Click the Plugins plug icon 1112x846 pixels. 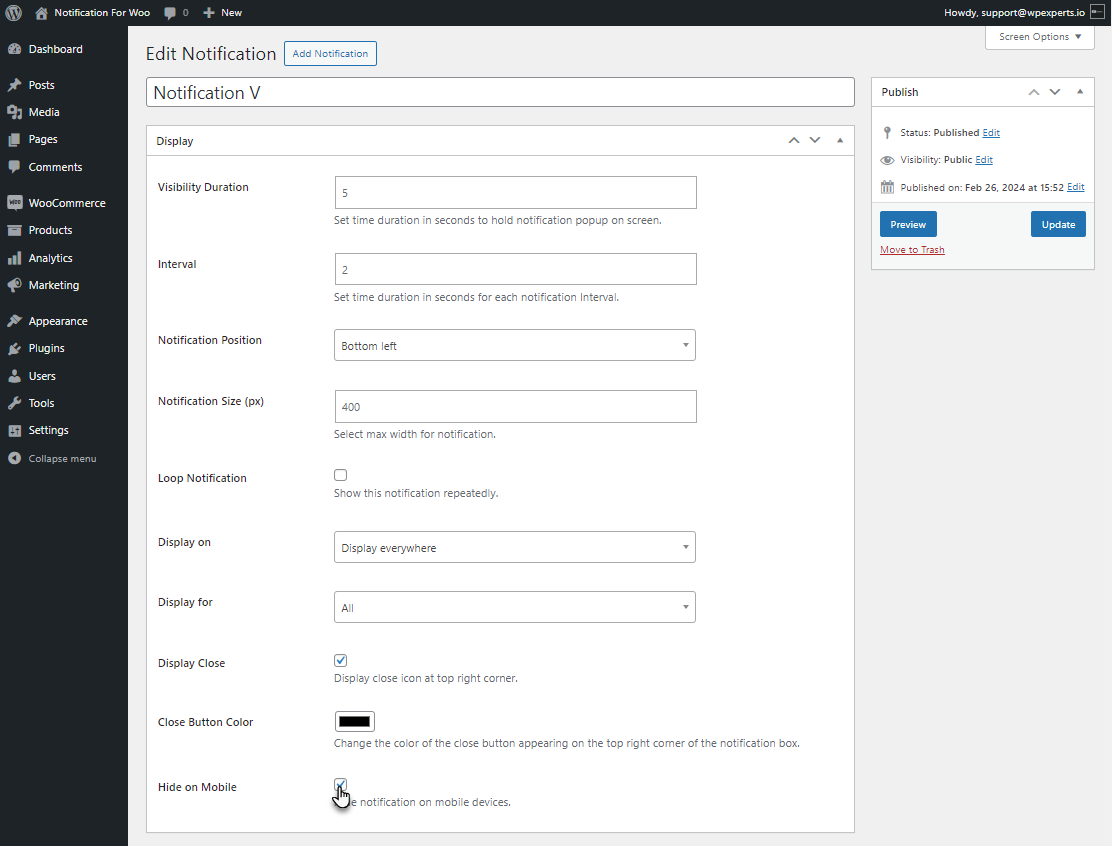[x=14, y=348]
